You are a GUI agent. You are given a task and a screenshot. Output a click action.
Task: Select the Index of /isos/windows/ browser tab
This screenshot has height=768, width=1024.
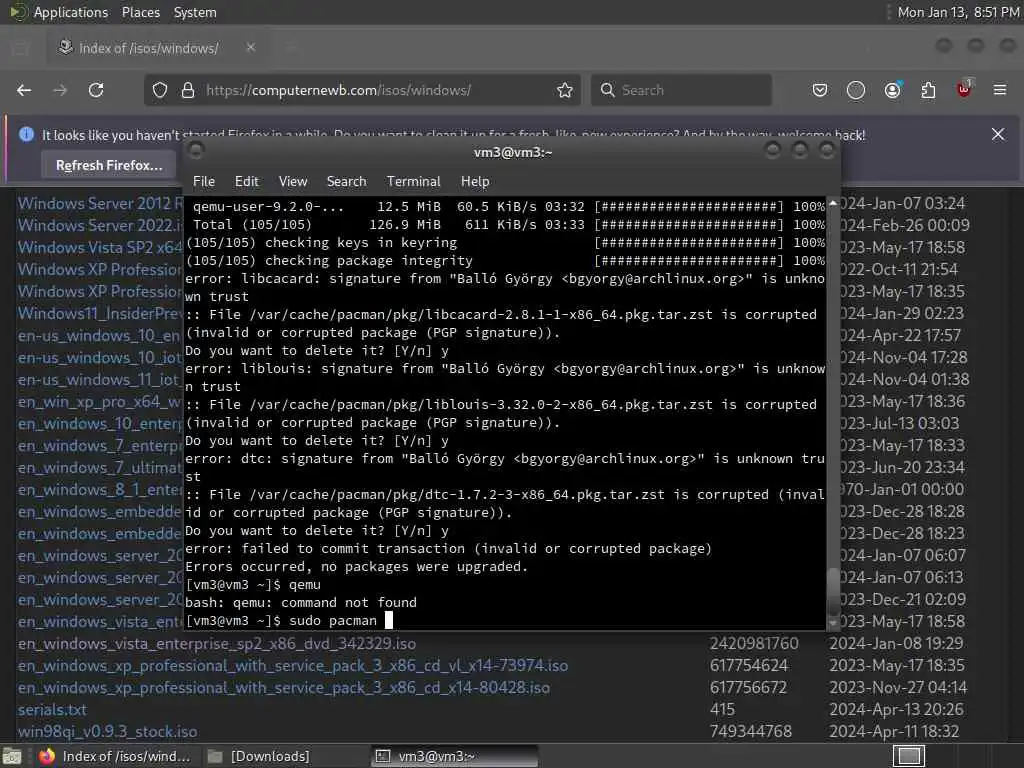click(157, 48)
